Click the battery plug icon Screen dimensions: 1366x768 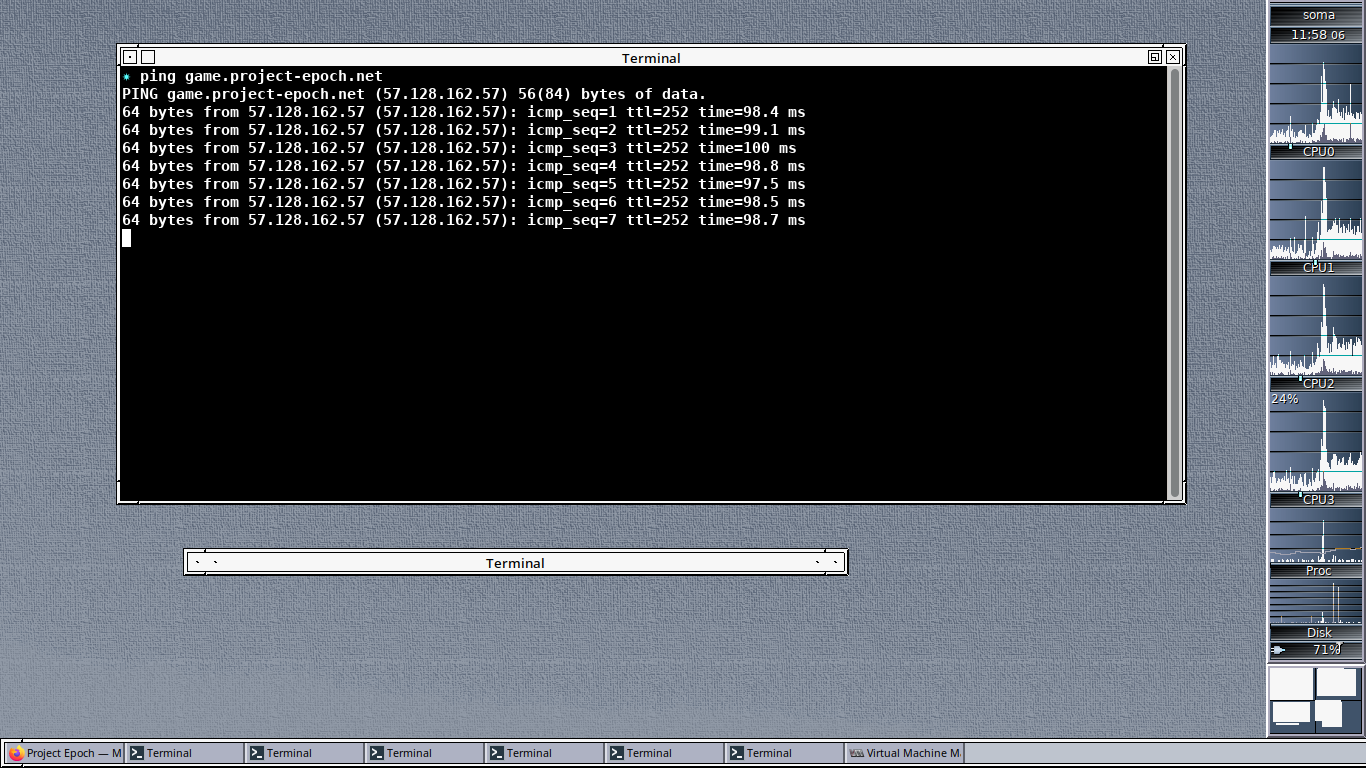pos(1278,650)
